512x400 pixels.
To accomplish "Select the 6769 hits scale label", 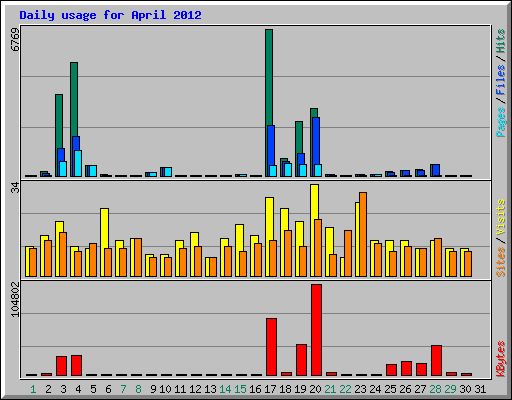I will [x=15, y=39].
